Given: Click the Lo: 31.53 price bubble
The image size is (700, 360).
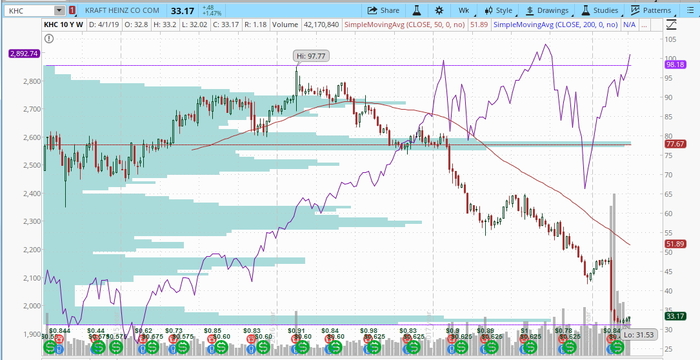Looking at the screenshot, I should (x=639, y=335).
